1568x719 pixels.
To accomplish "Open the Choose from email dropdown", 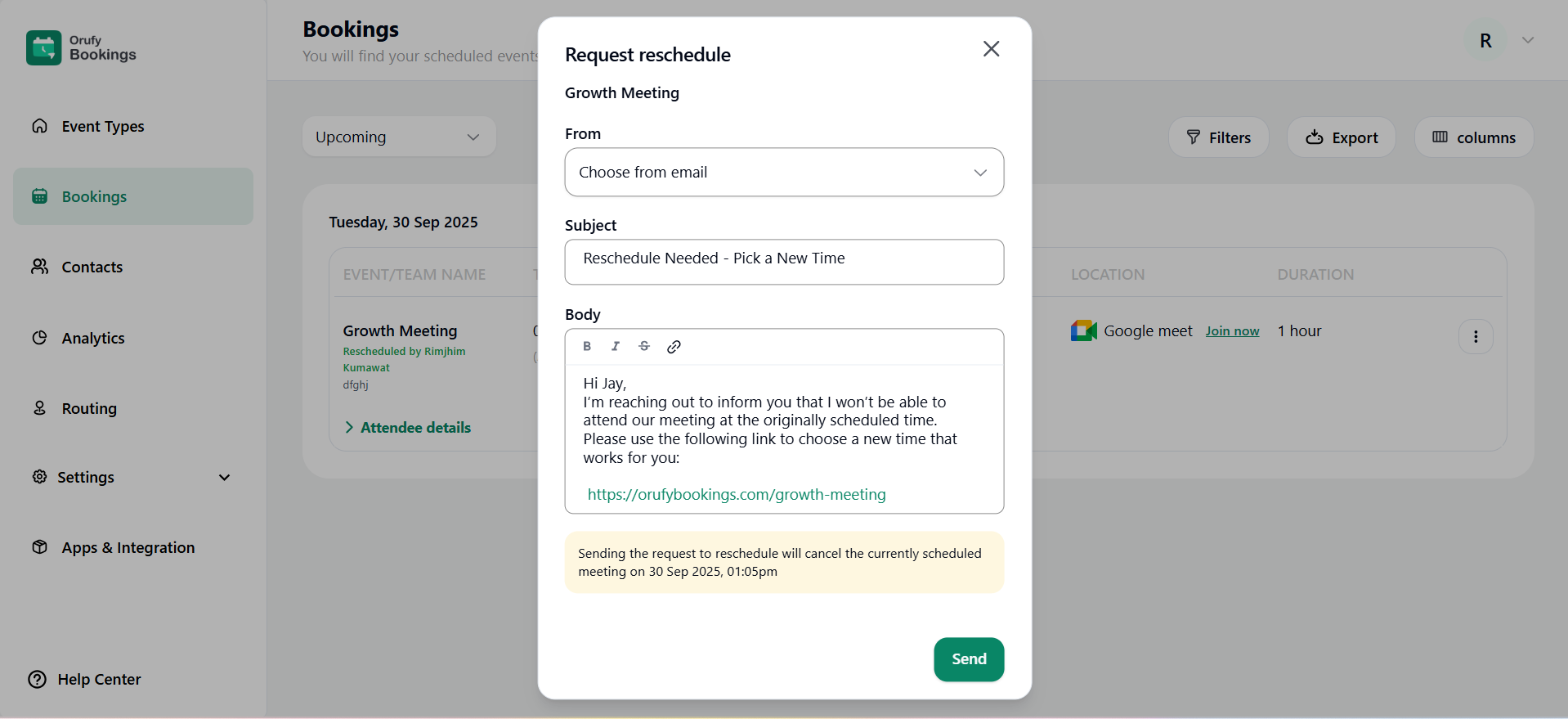I will tap(783, 173).
